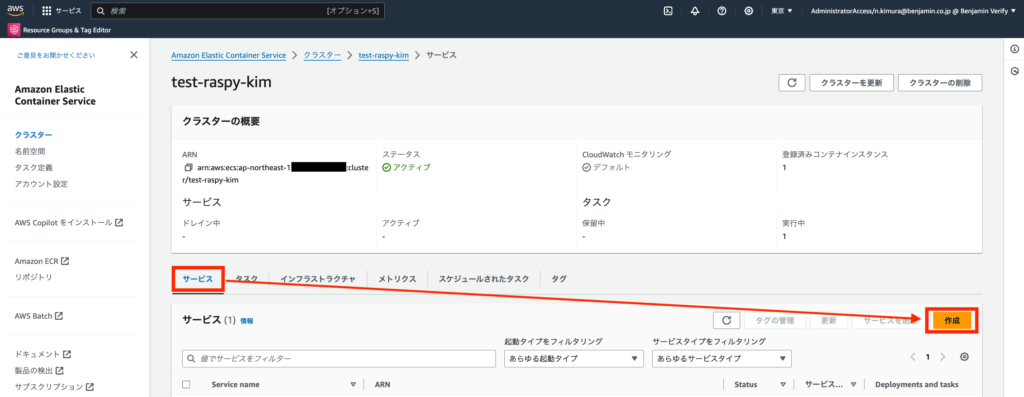Click the 更新 button in services panel
The height and width of the screenshot is (397, 1024).
(828, 321)
